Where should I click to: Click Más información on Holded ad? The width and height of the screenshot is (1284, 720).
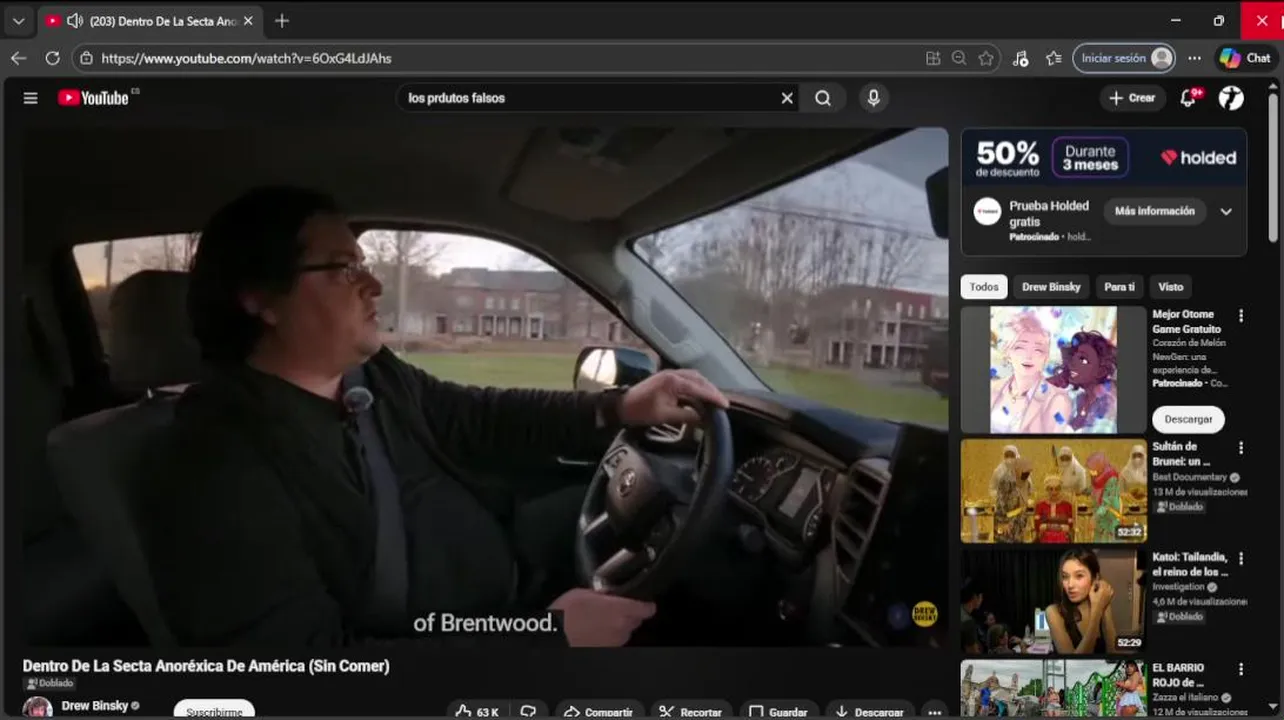(x=1155, y=211)
